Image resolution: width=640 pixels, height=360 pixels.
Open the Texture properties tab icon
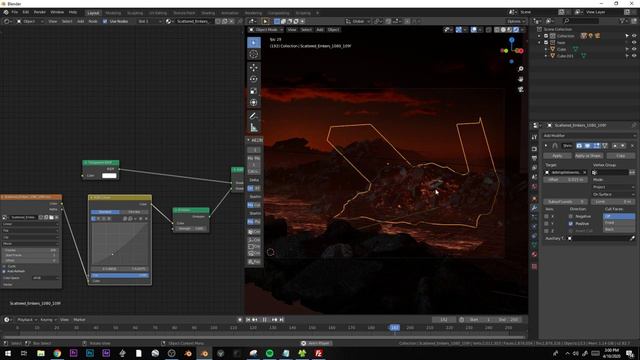534,267
